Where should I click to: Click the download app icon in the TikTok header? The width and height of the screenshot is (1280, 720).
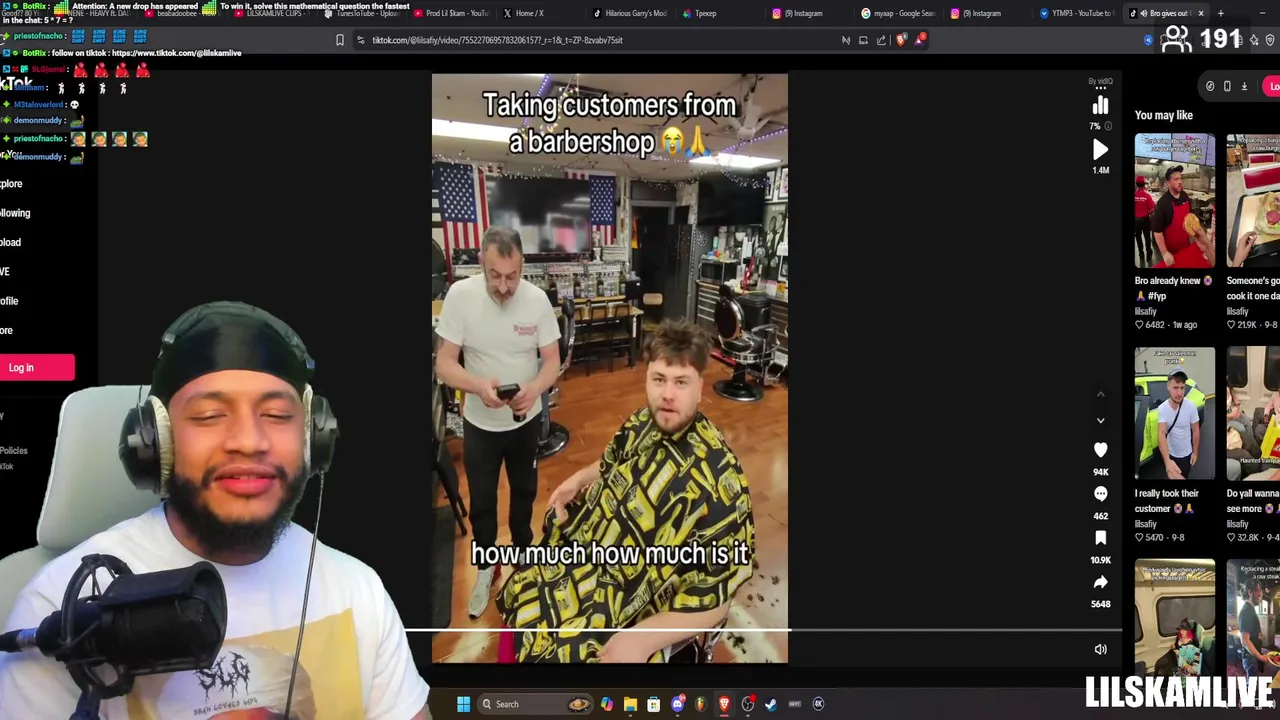pyautogui.click(x=1244, y=86)
